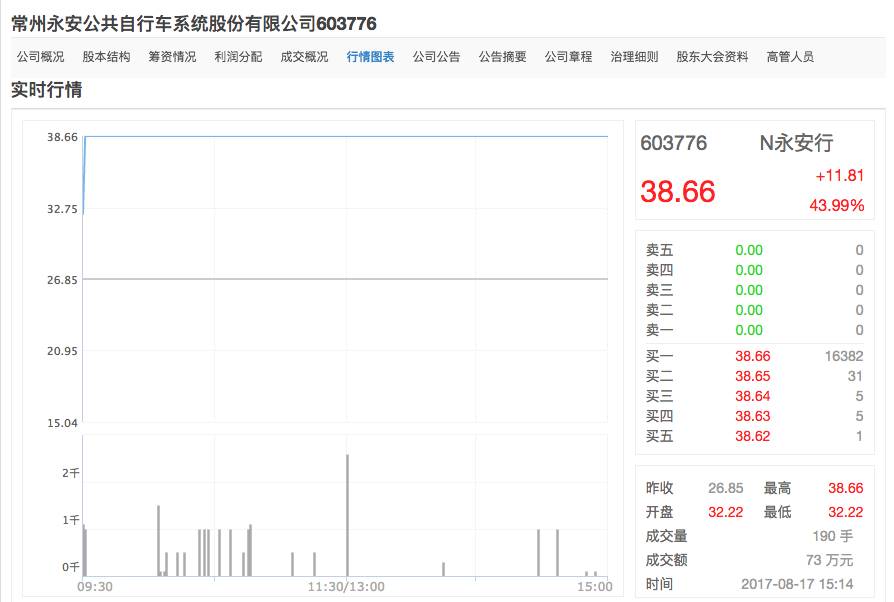894x602 pixels.
Task: Click the company title 常州永安公共自行车系统股份有限公司603776
Action: [x=194, y=23]
